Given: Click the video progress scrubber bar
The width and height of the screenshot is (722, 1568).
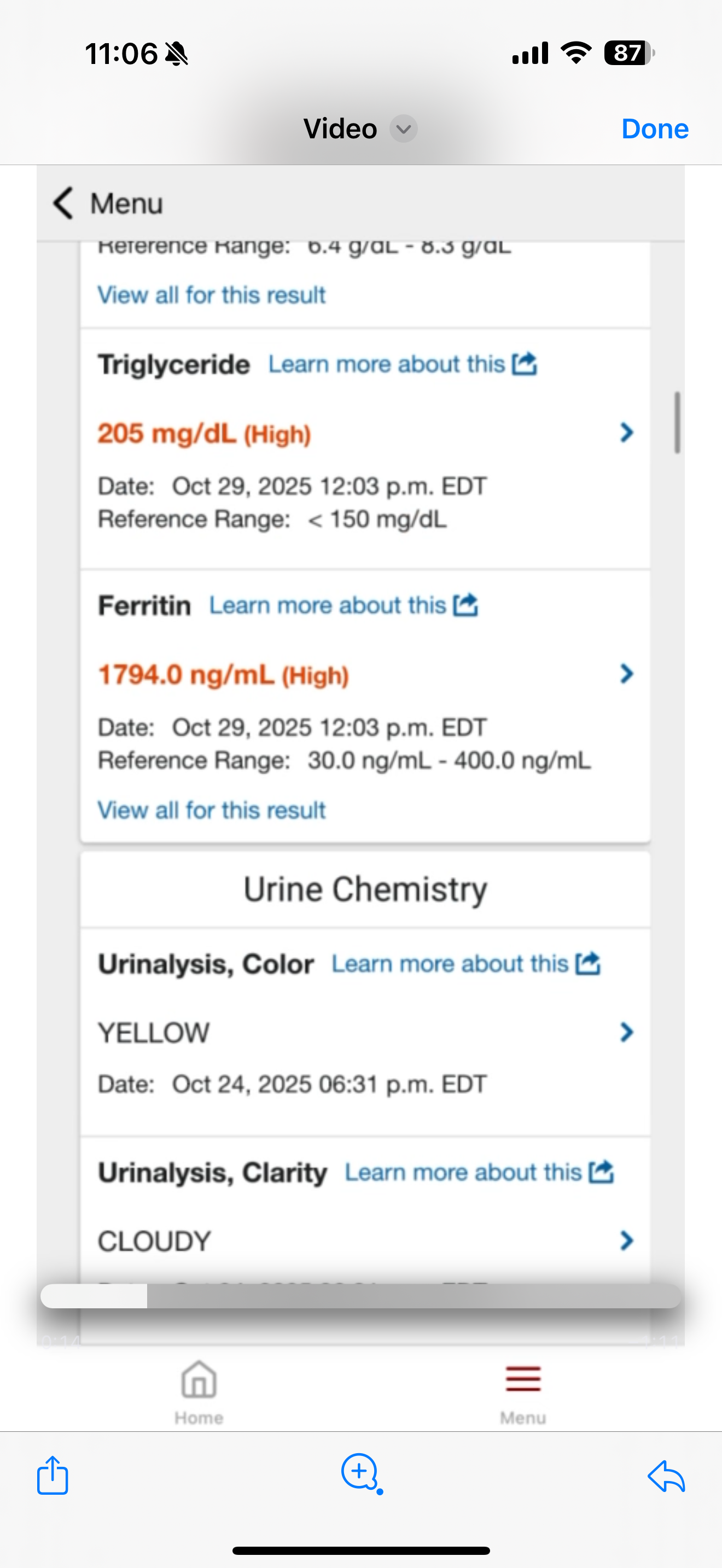Looking at the screenshot, I should click(x=360, y=1296).
